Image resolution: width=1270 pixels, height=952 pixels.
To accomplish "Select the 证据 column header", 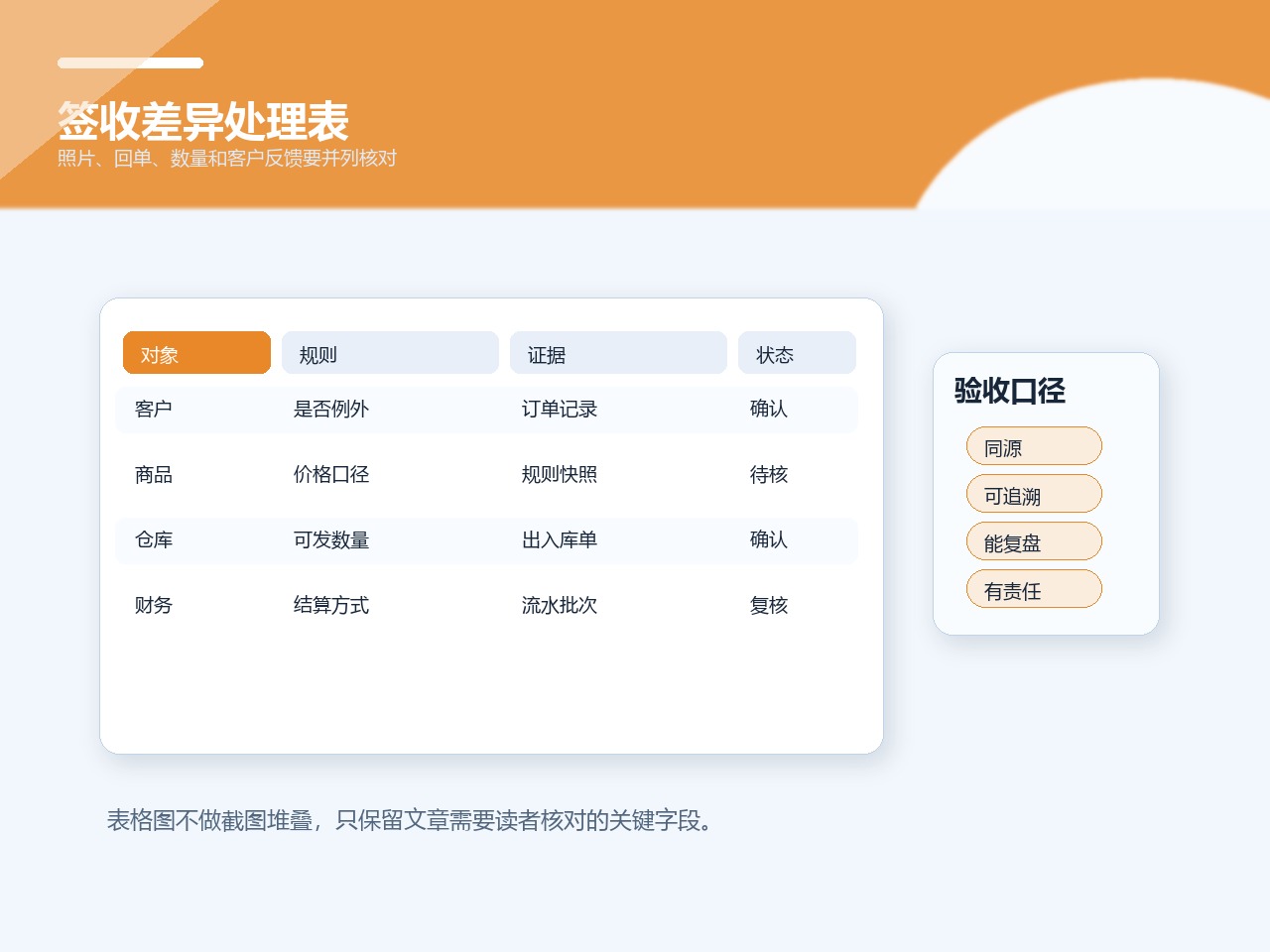I will 618,353.
